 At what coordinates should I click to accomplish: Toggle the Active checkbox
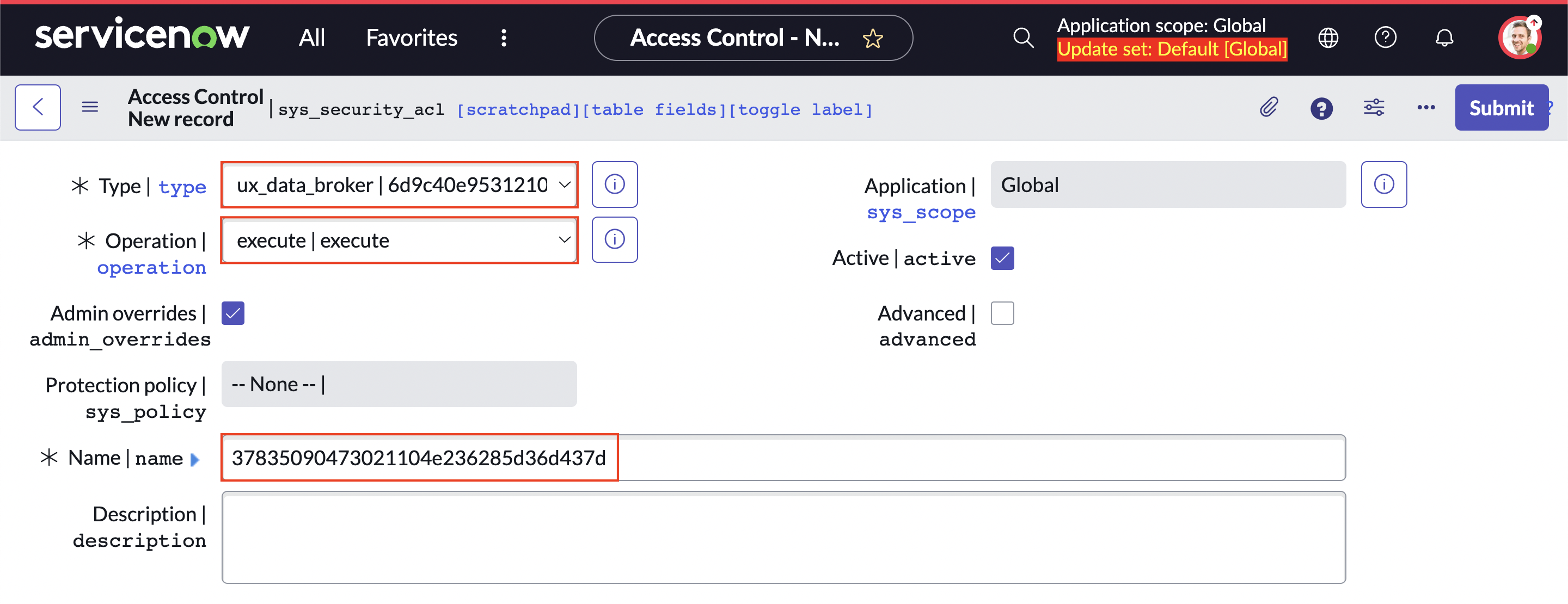pyautogui.click(x=1002, y=258)
